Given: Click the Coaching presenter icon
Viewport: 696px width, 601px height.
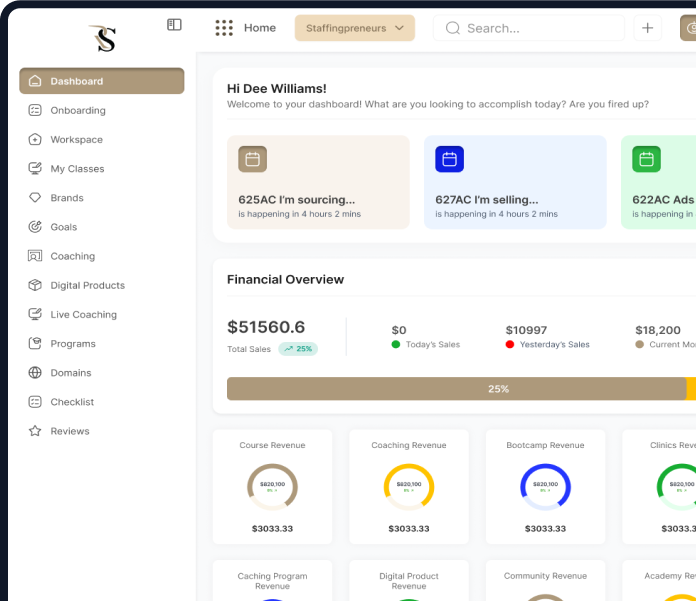Looking at the screenshot, I should (x=35, y=256).
